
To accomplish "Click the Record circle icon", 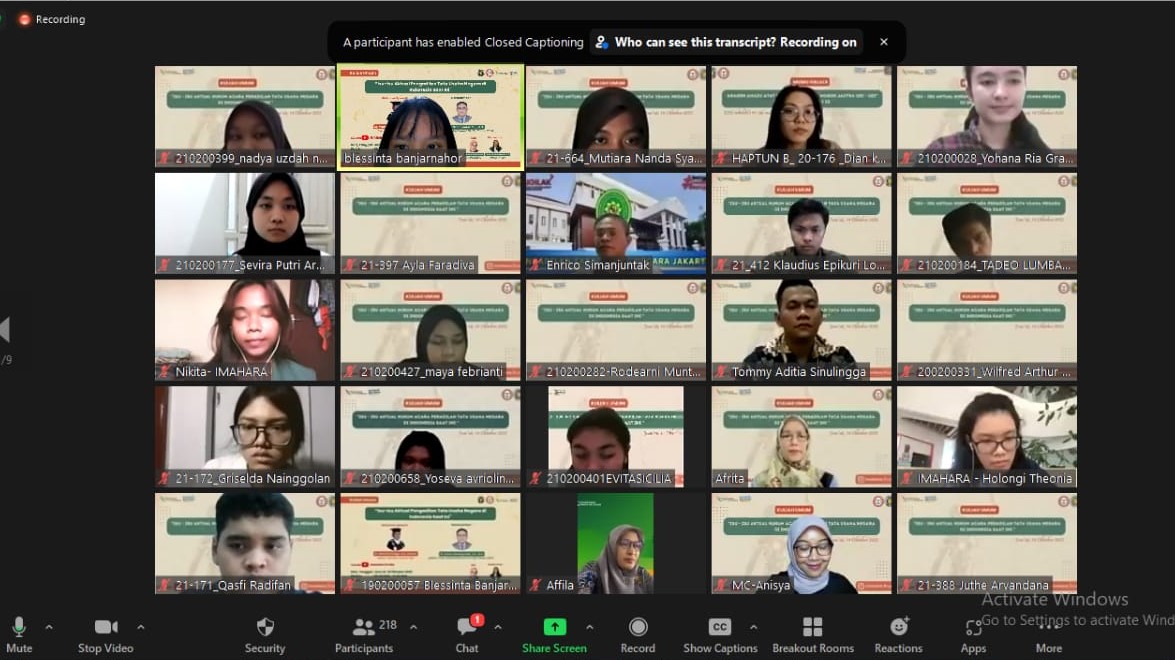I will point(638,626).
